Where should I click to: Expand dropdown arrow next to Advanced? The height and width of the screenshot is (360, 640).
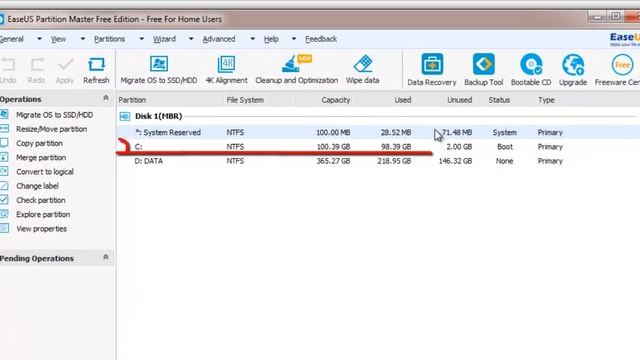tap(252, 39)
